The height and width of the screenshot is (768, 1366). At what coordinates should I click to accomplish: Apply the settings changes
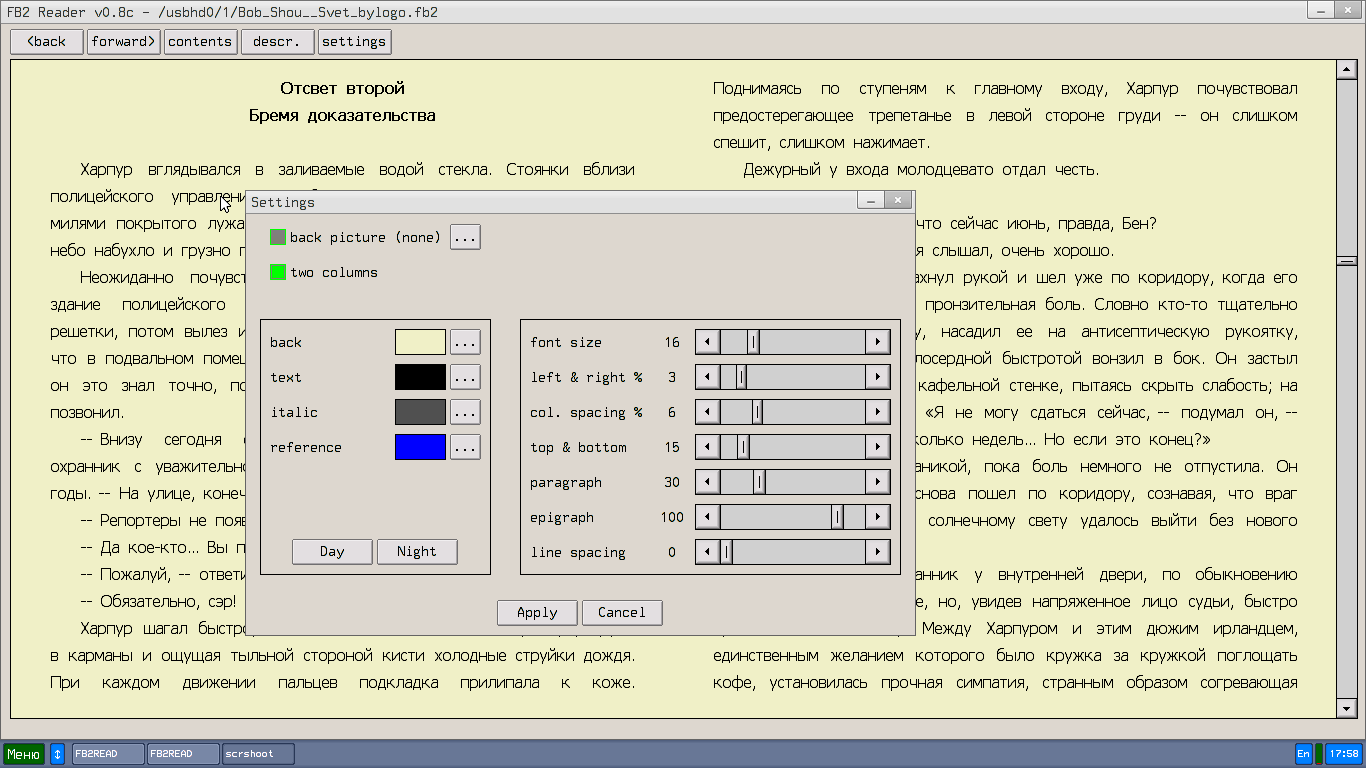(537, 612)
